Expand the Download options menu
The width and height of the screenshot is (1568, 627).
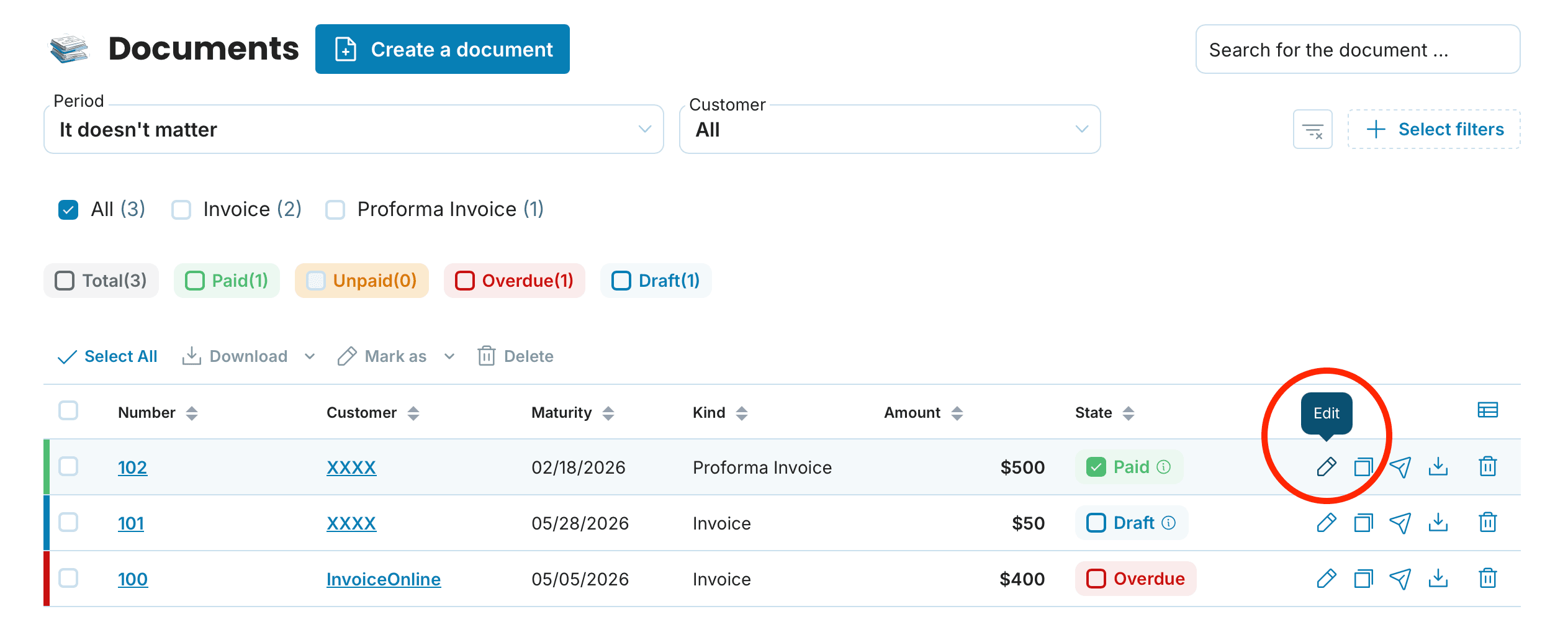pos(310,356)
